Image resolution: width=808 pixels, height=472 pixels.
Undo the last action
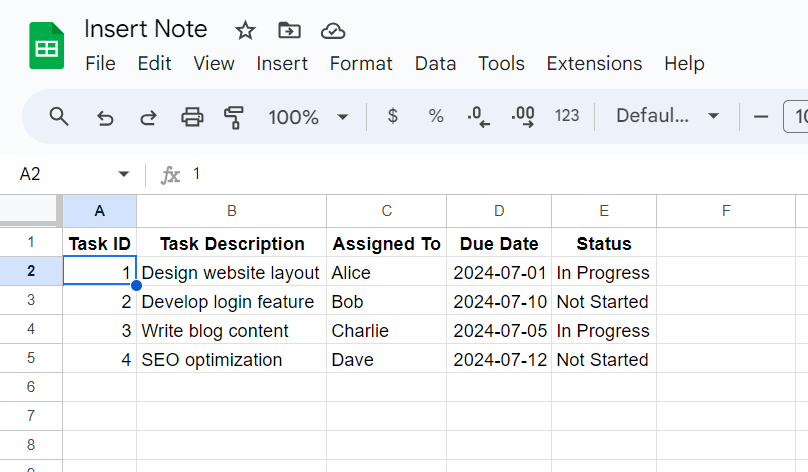104,117
